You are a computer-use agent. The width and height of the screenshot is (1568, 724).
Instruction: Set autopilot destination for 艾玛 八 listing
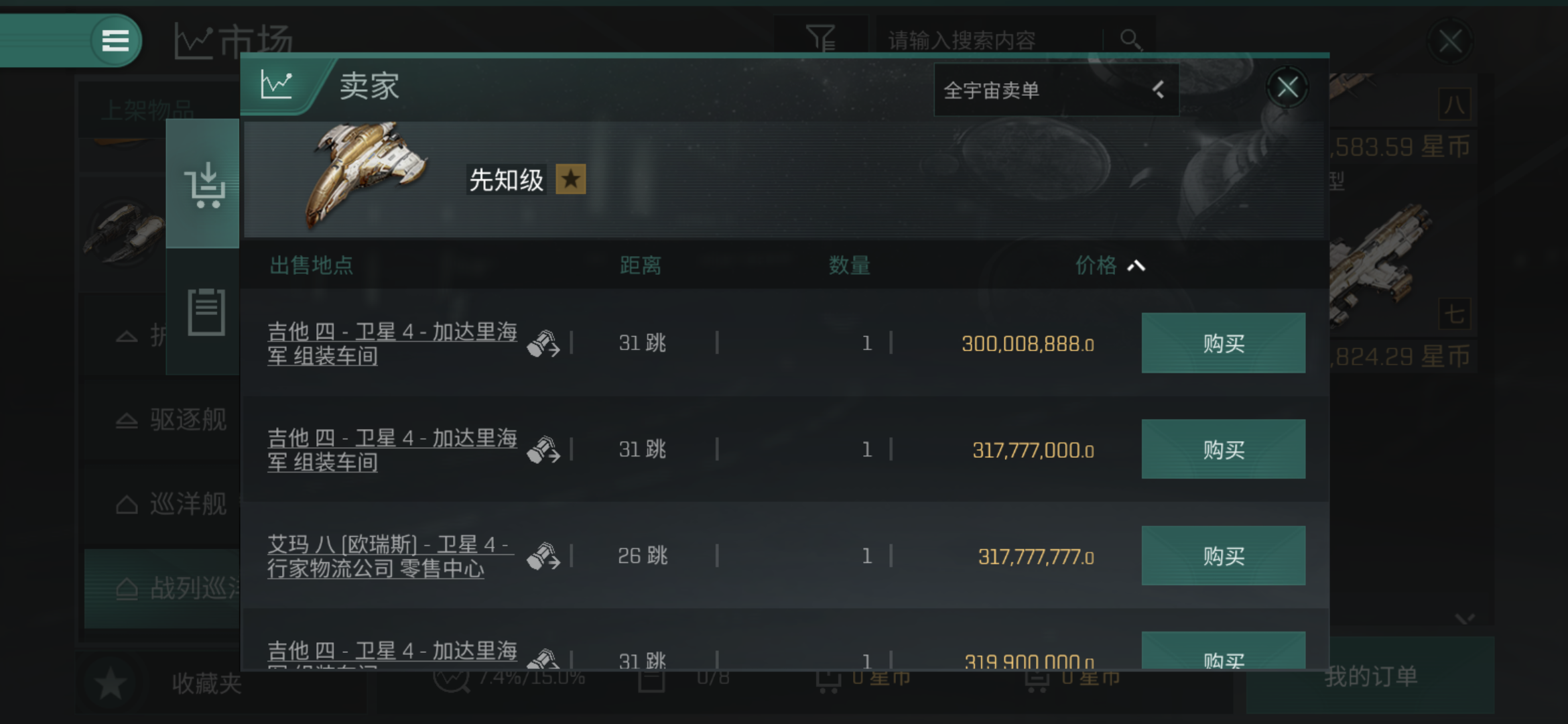(x=543, y=556)
